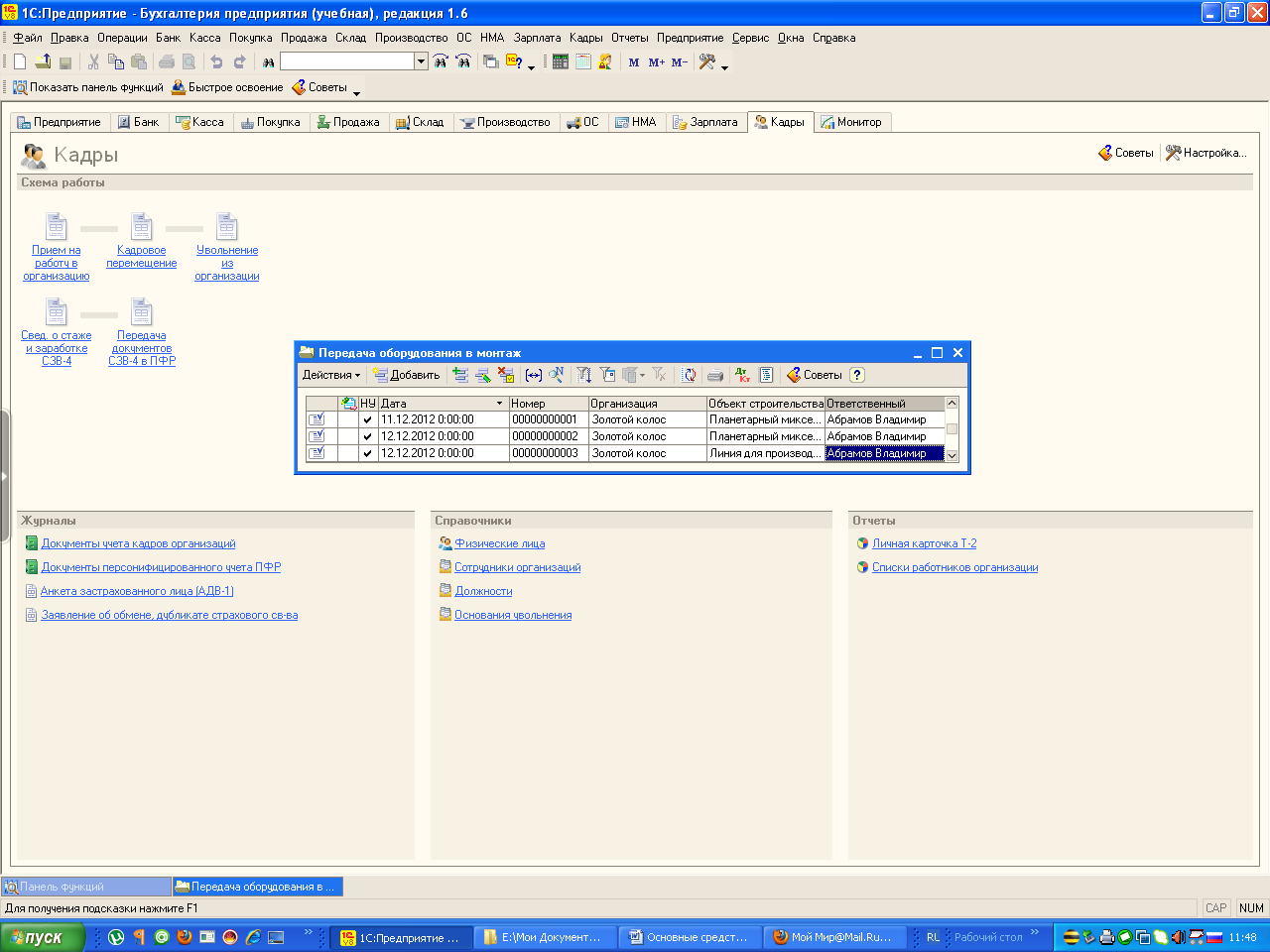Click the binoculars search icon beside search field
This screenshot has width=1270, height=952.
[x=268, y=61]
